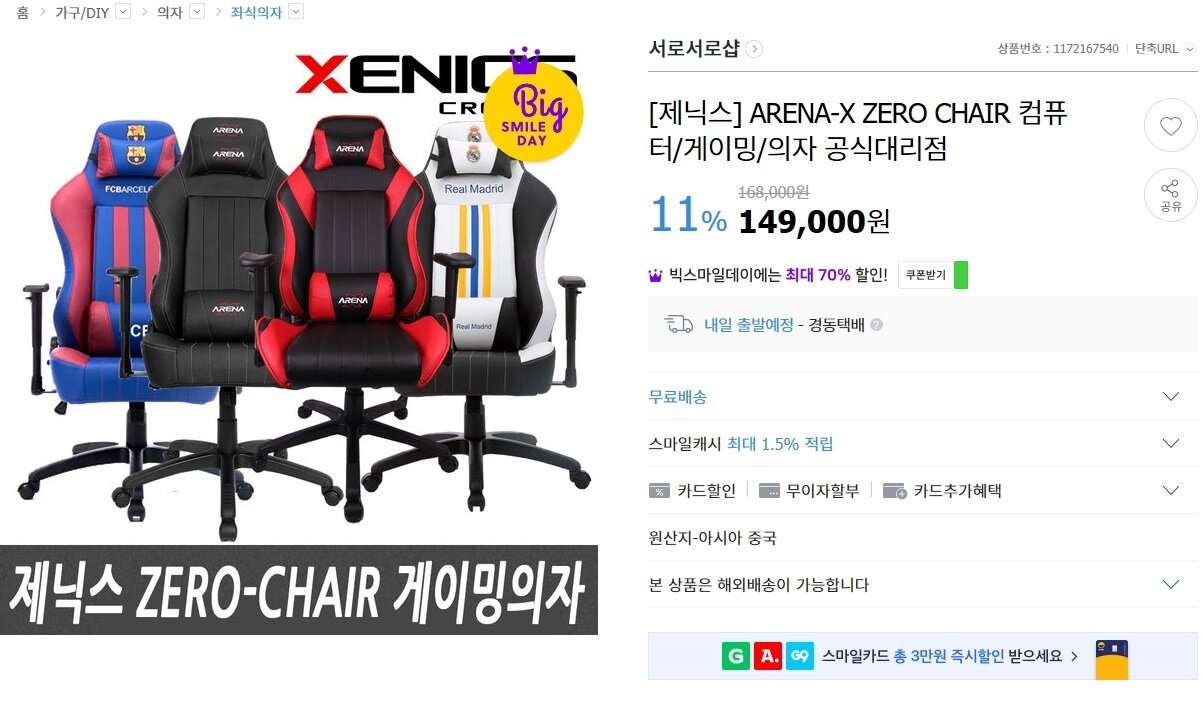Click the Gmarket G logo in banner
1202x703 pixels.
click(x=735, y=656)
